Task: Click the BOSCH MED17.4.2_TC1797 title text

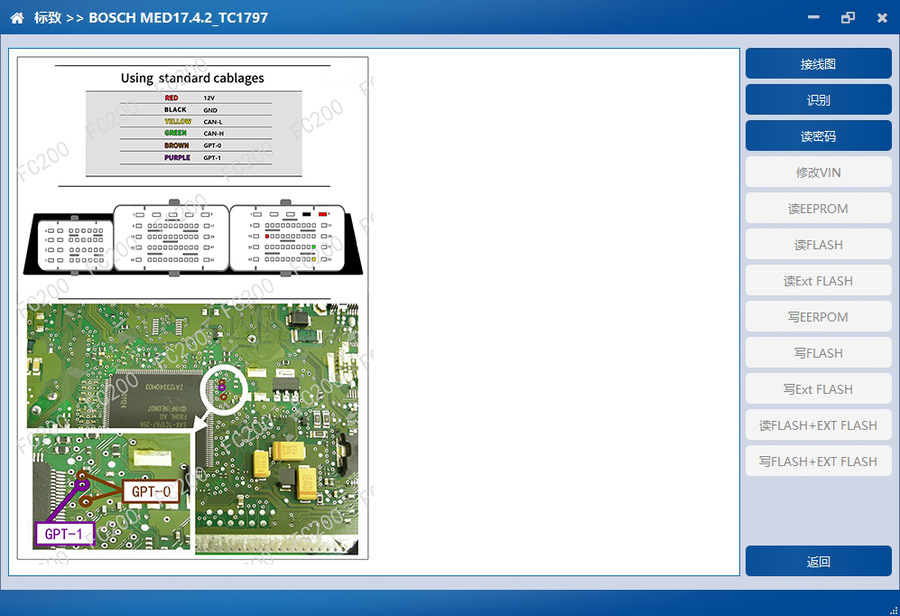Action: 178,18
